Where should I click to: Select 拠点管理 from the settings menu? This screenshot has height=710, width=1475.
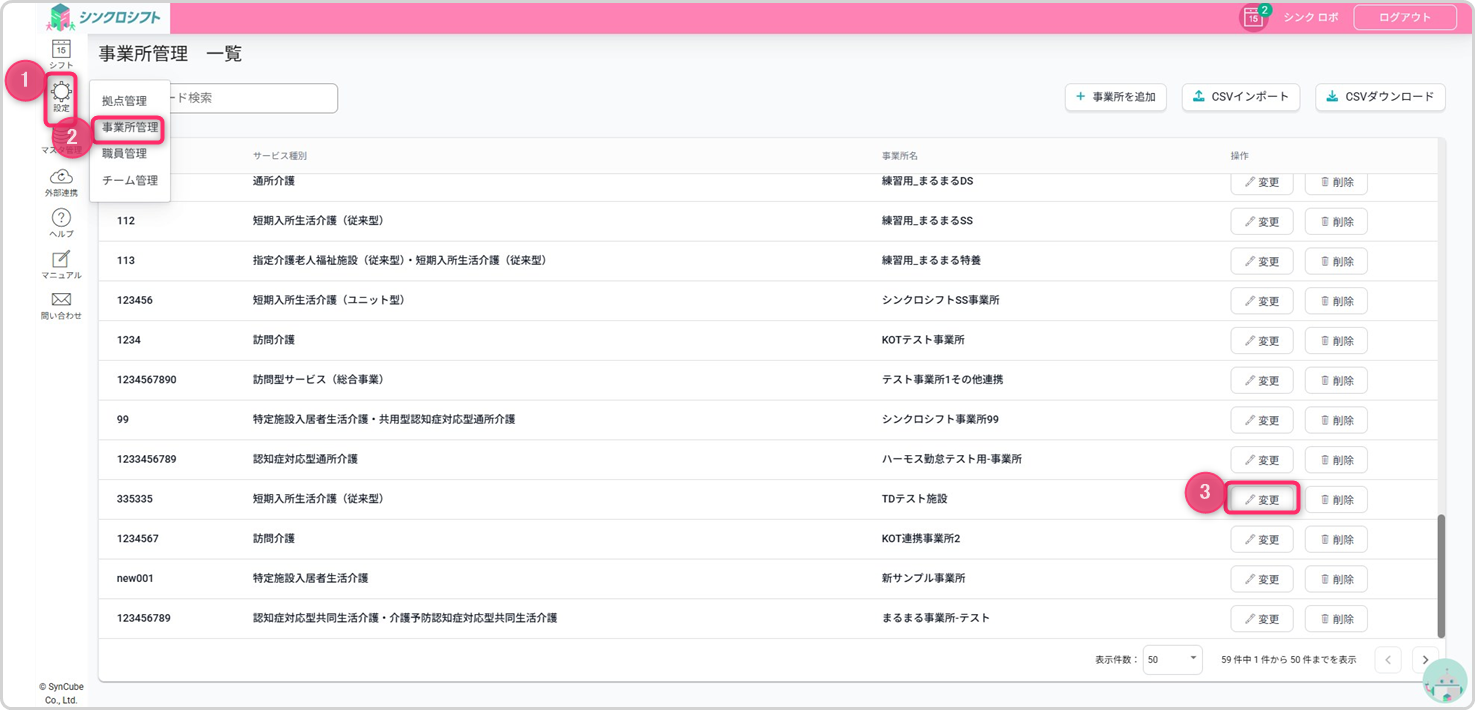click(x=124, y=101)
